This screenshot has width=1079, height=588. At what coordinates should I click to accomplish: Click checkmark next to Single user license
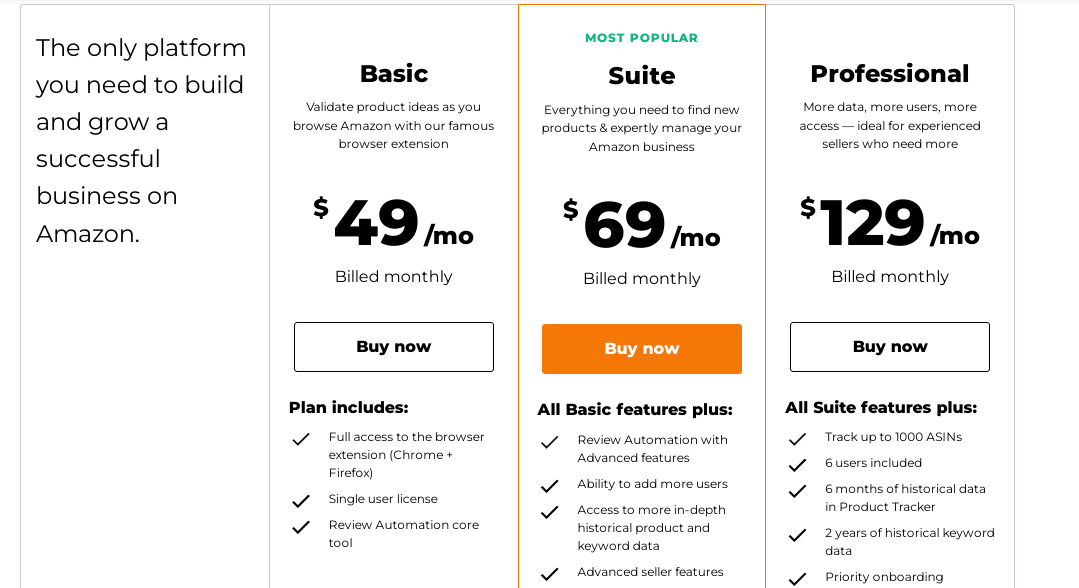(x=301, y=501)
